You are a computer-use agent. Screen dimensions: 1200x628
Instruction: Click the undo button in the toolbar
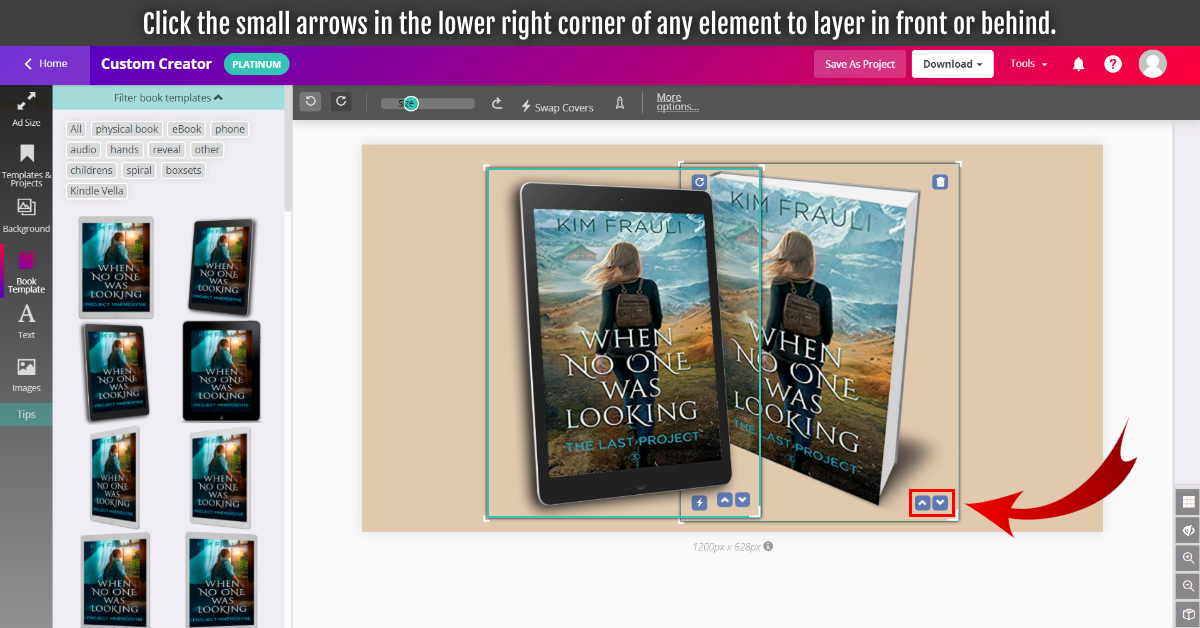pos(311,102)
